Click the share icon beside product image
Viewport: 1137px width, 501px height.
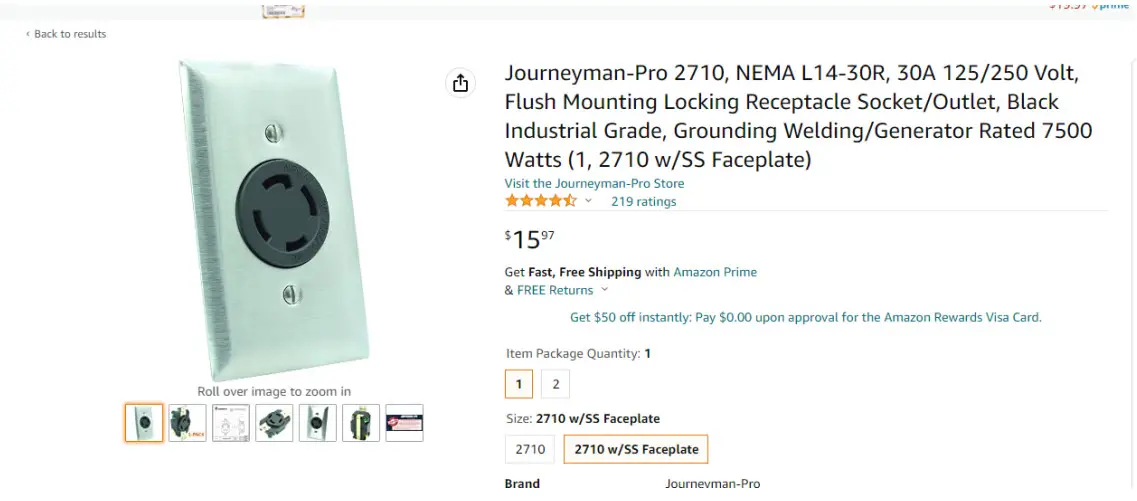460,83
